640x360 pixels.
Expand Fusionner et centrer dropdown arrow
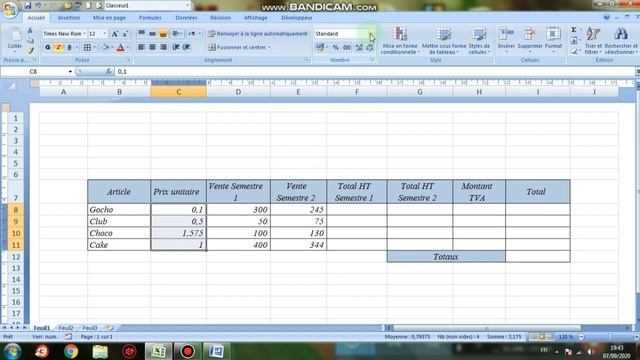pyautogui.click(x=269, y=47)
